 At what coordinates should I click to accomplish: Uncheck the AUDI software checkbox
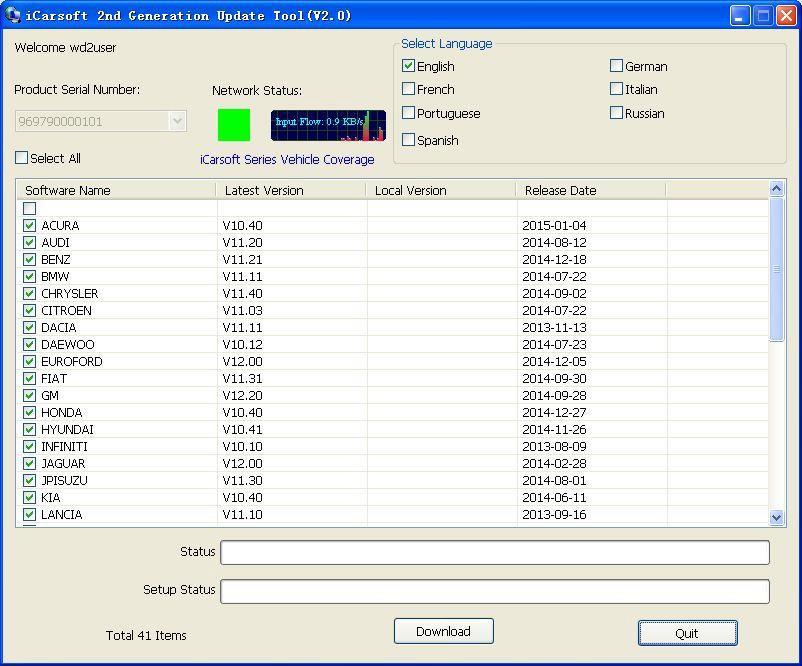tap(29, 242)
